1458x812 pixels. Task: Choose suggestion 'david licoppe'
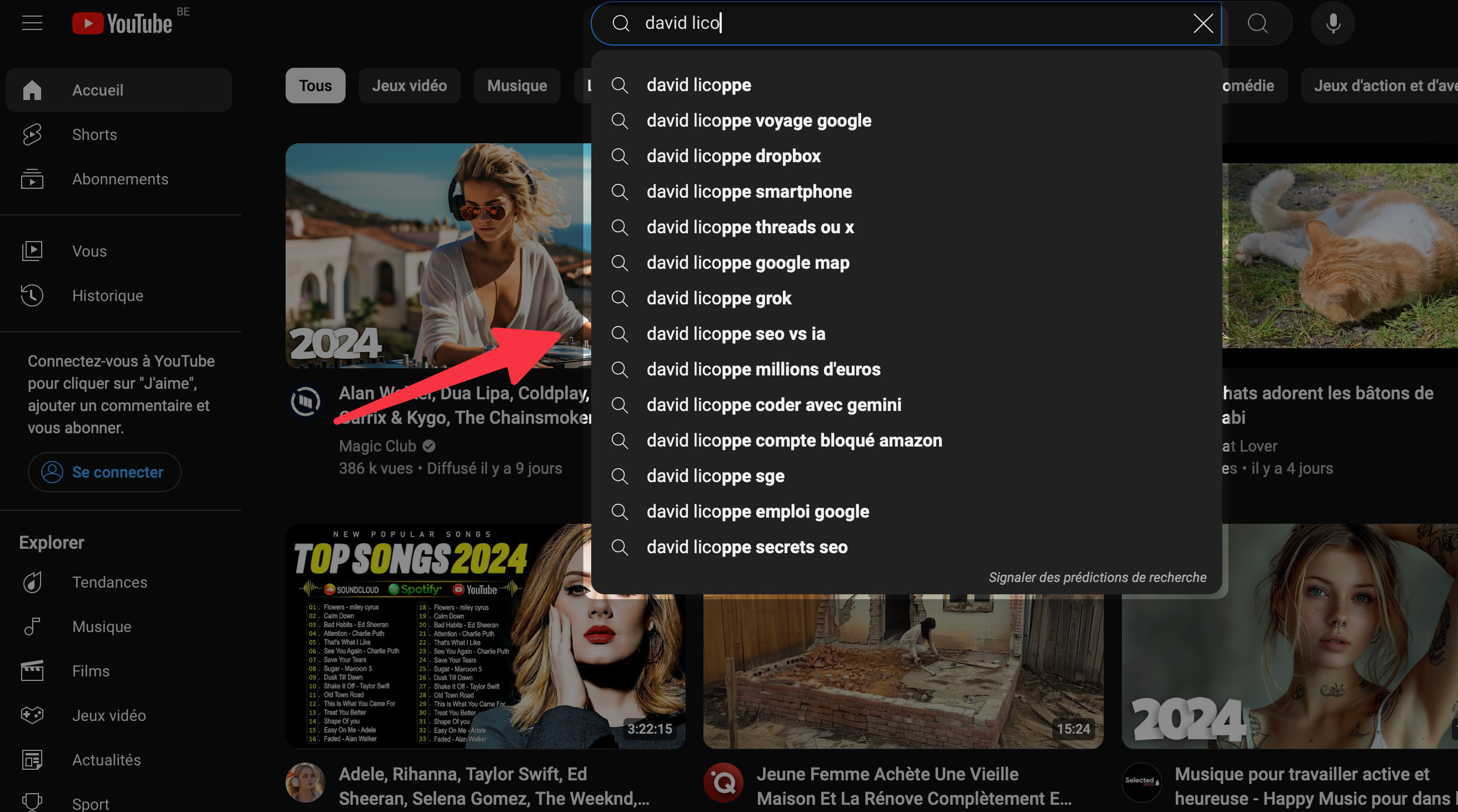[906, 85]
